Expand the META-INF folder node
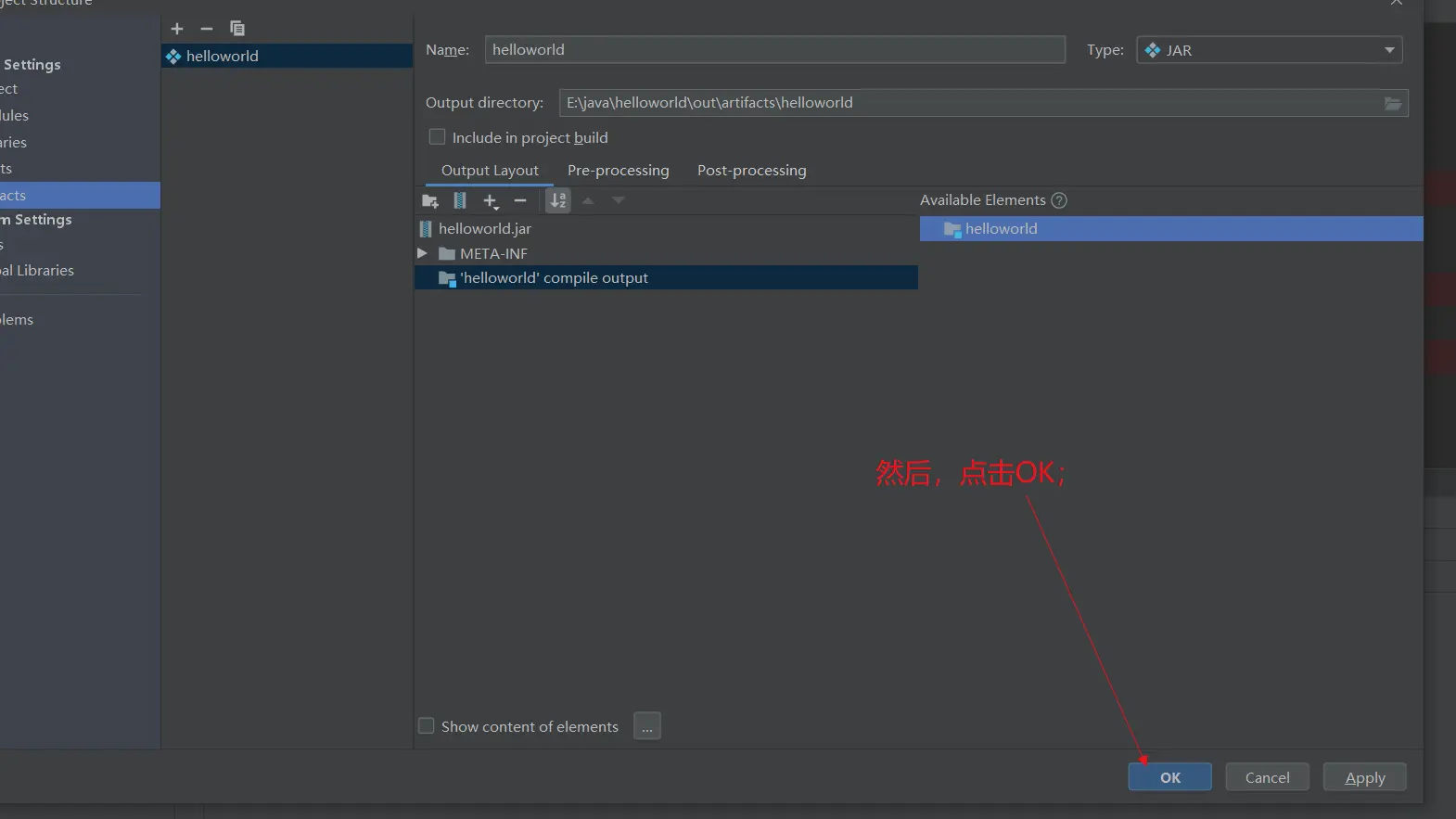This screenshot has height=819, width=1456. point(423,253)
